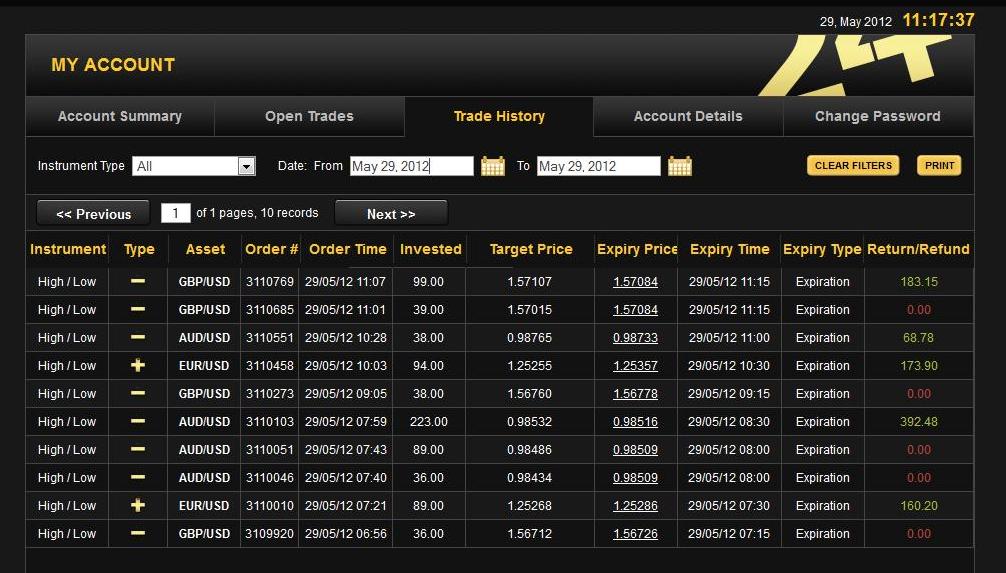Go to the Next page
1006x573 pixels.
tap(391, 214)
